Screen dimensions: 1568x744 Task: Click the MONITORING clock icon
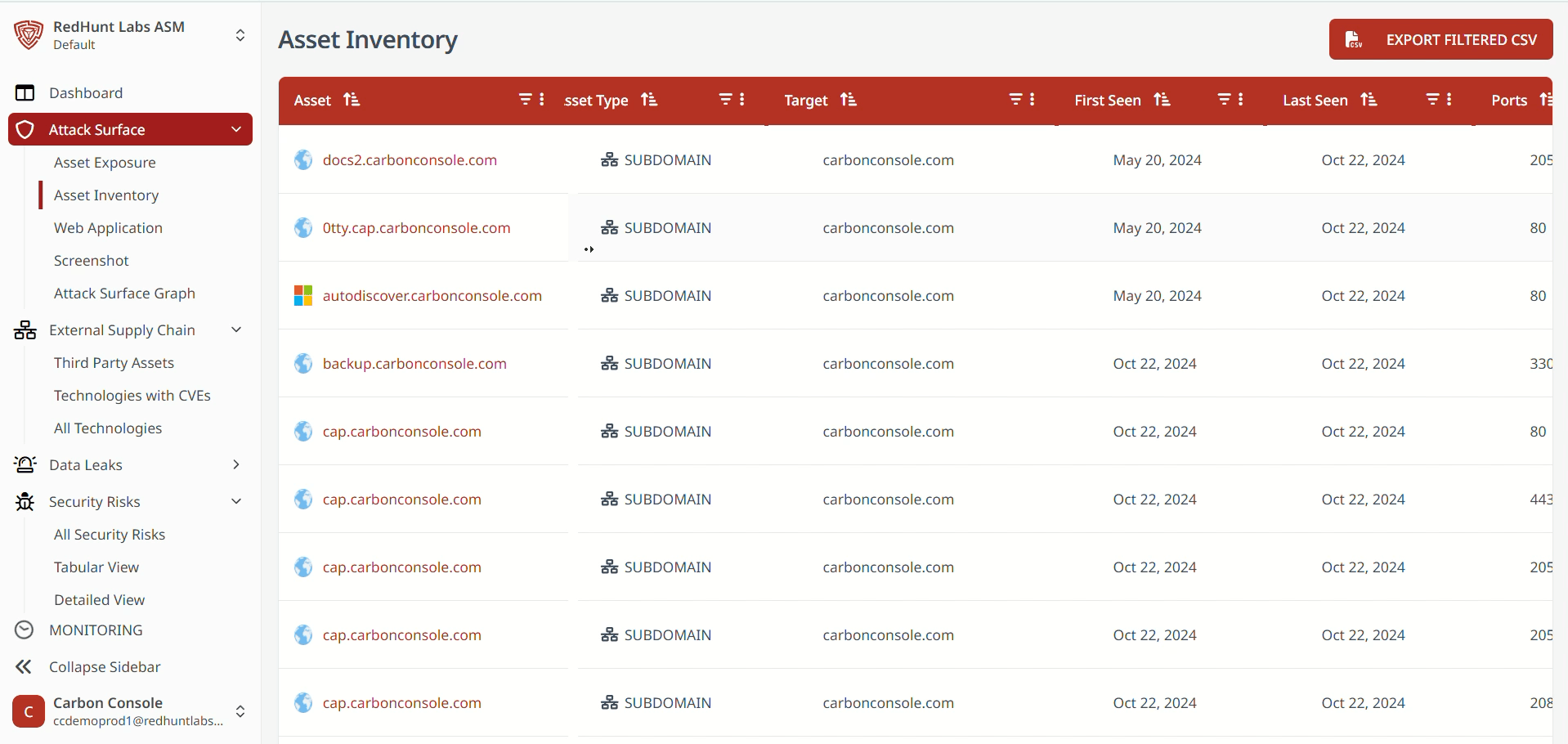pos(25,630)
